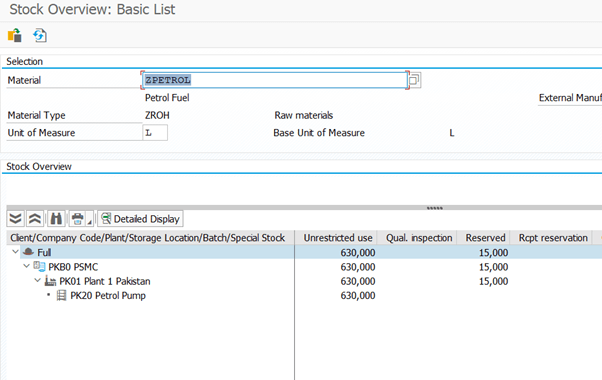
Task: Select the PK20 Petrol Pump storage location
Action: pyautogui.click(x=108, y=296)
